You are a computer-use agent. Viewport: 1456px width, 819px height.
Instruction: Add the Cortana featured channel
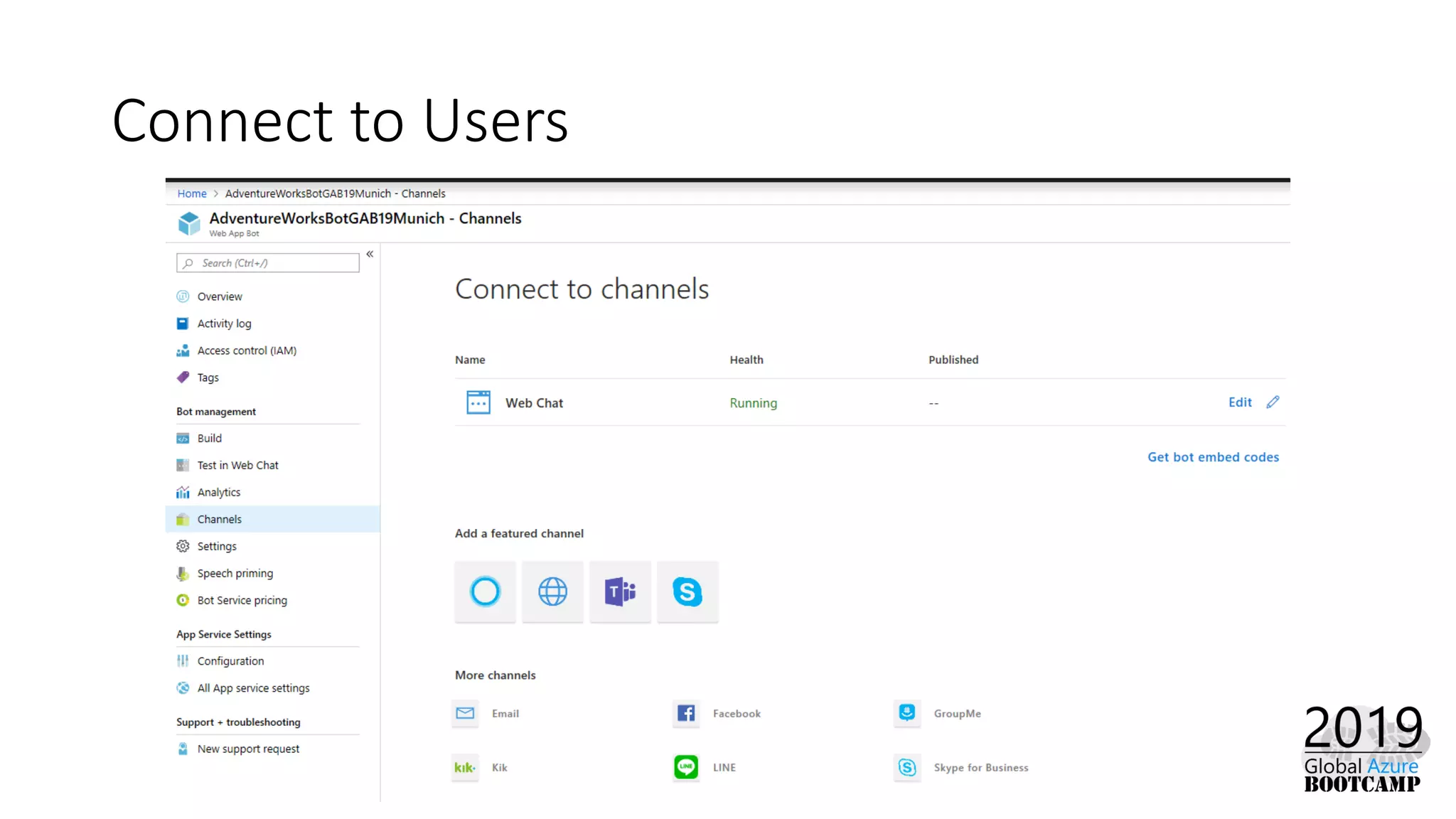pos(485,591)
